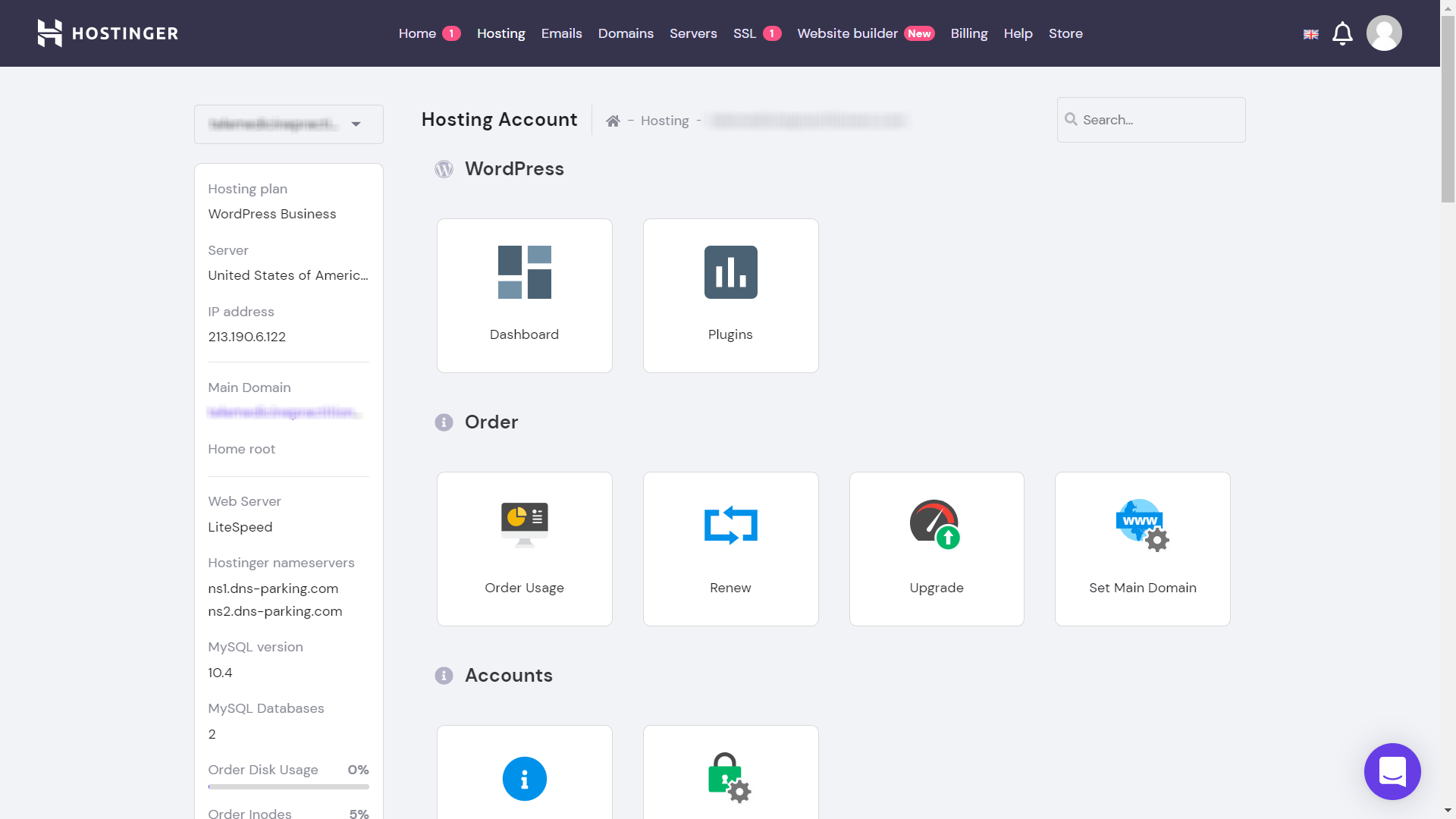Open Set Main Domain globe icon
Image resolution: width=1456 pixels, height=819 pixels.
coord(1142,525)
